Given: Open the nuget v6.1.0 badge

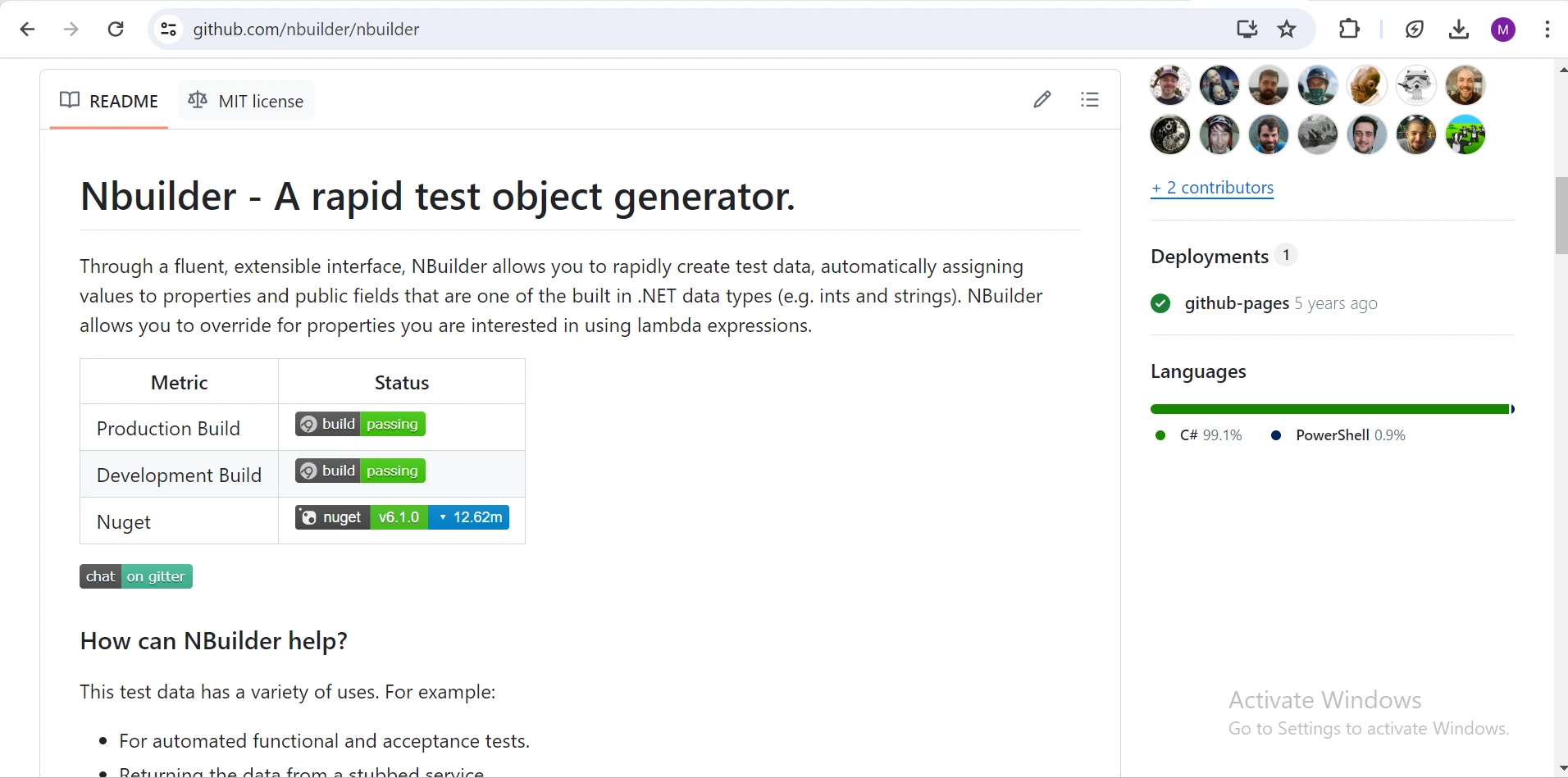Looking at the screenshot, I should 402,517.
